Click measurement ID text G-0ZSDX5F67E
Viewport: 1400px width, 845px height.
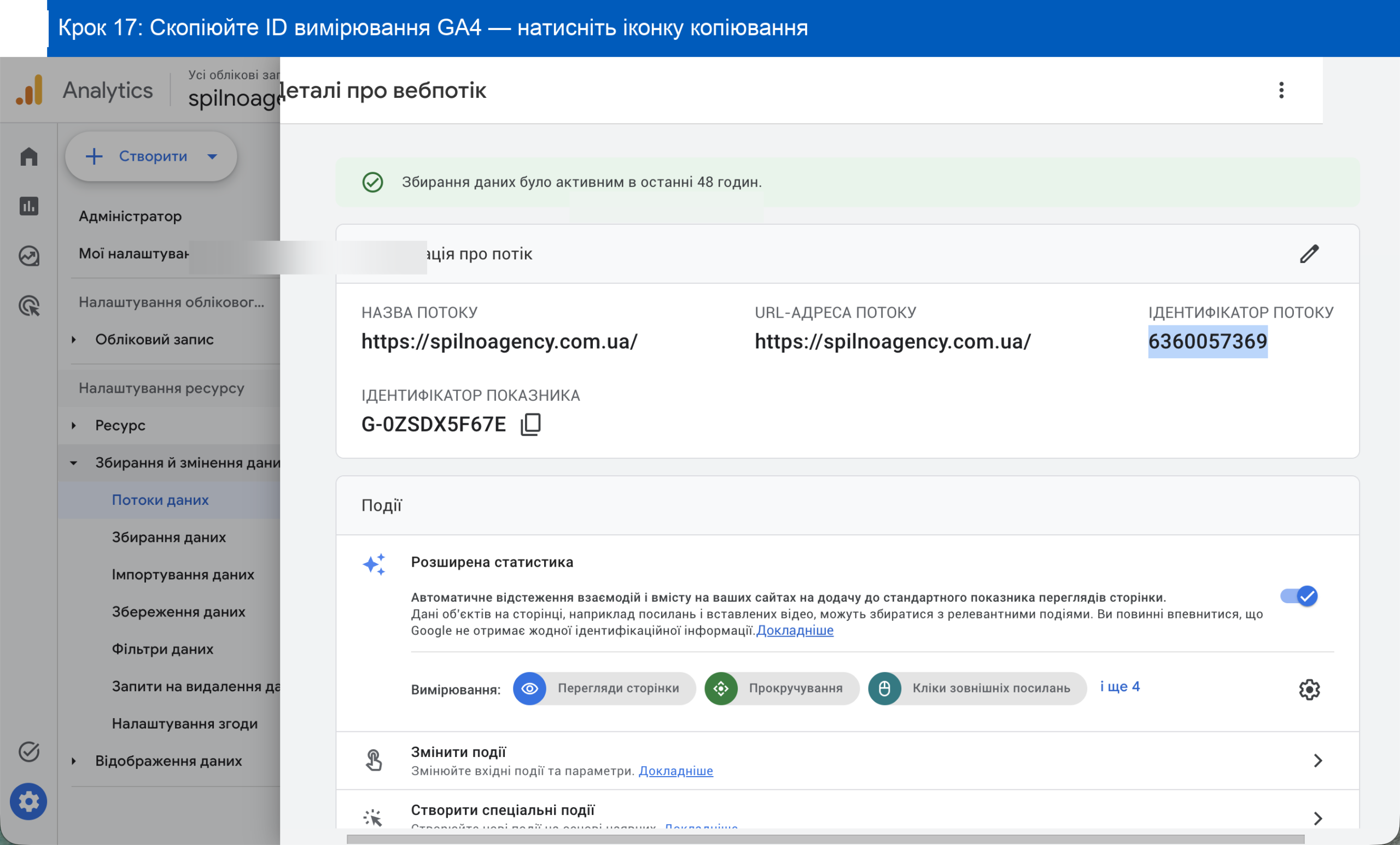click(x=434, y=424)
